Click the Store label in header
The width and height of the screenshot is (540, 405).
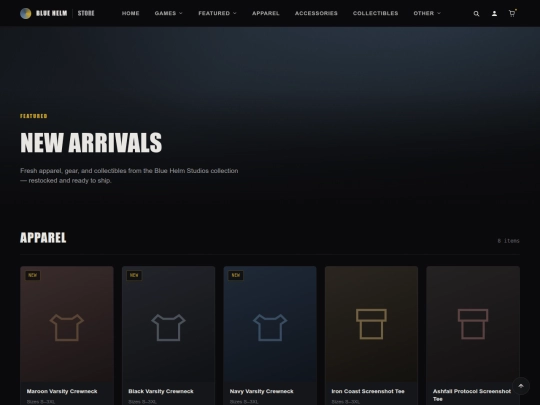(86, 13)
